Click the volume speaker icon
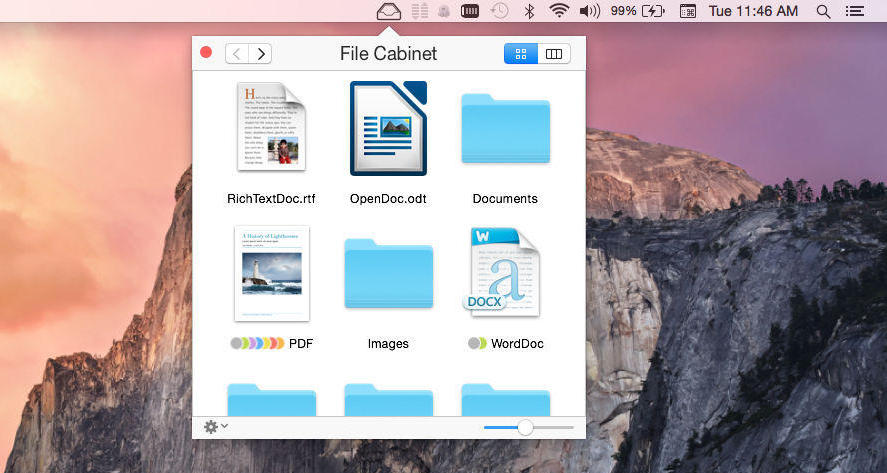 [590, 11]
